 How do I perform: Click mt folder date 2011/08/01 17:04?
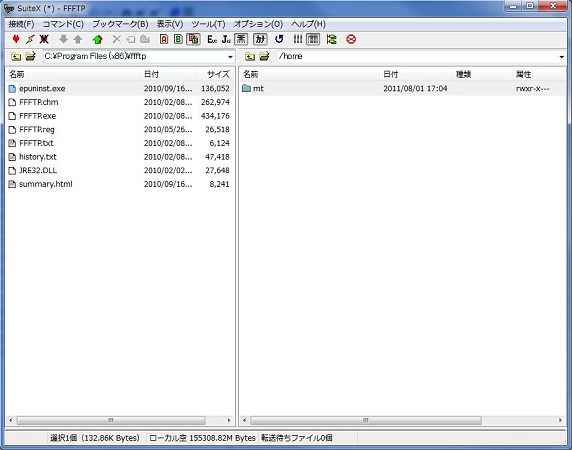415,89
